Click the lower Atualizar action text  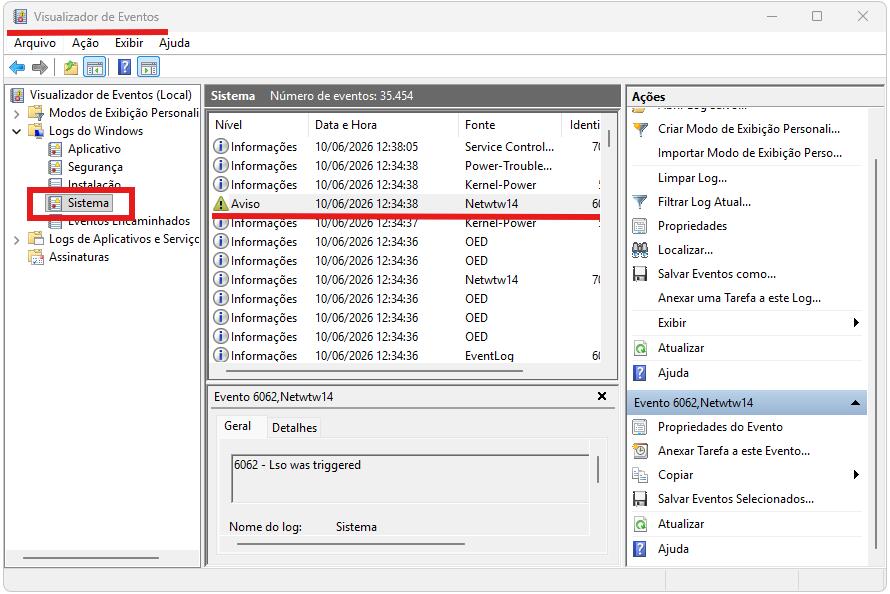point(681,524)
